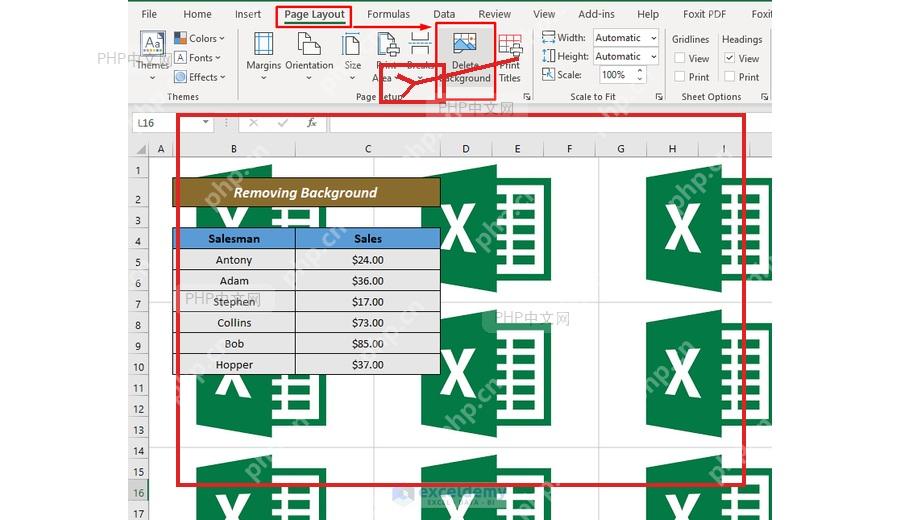
Task: Select the Antony cell
Action: coord(234,259)
